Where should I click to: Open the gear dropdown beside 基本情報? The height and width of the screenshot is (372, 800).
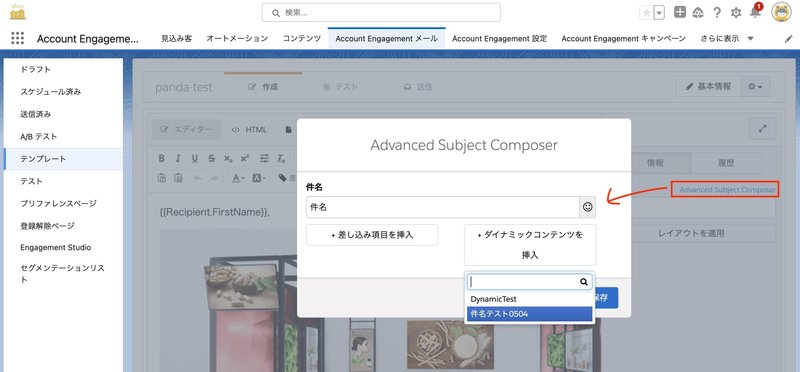click(x=755, y=87)
